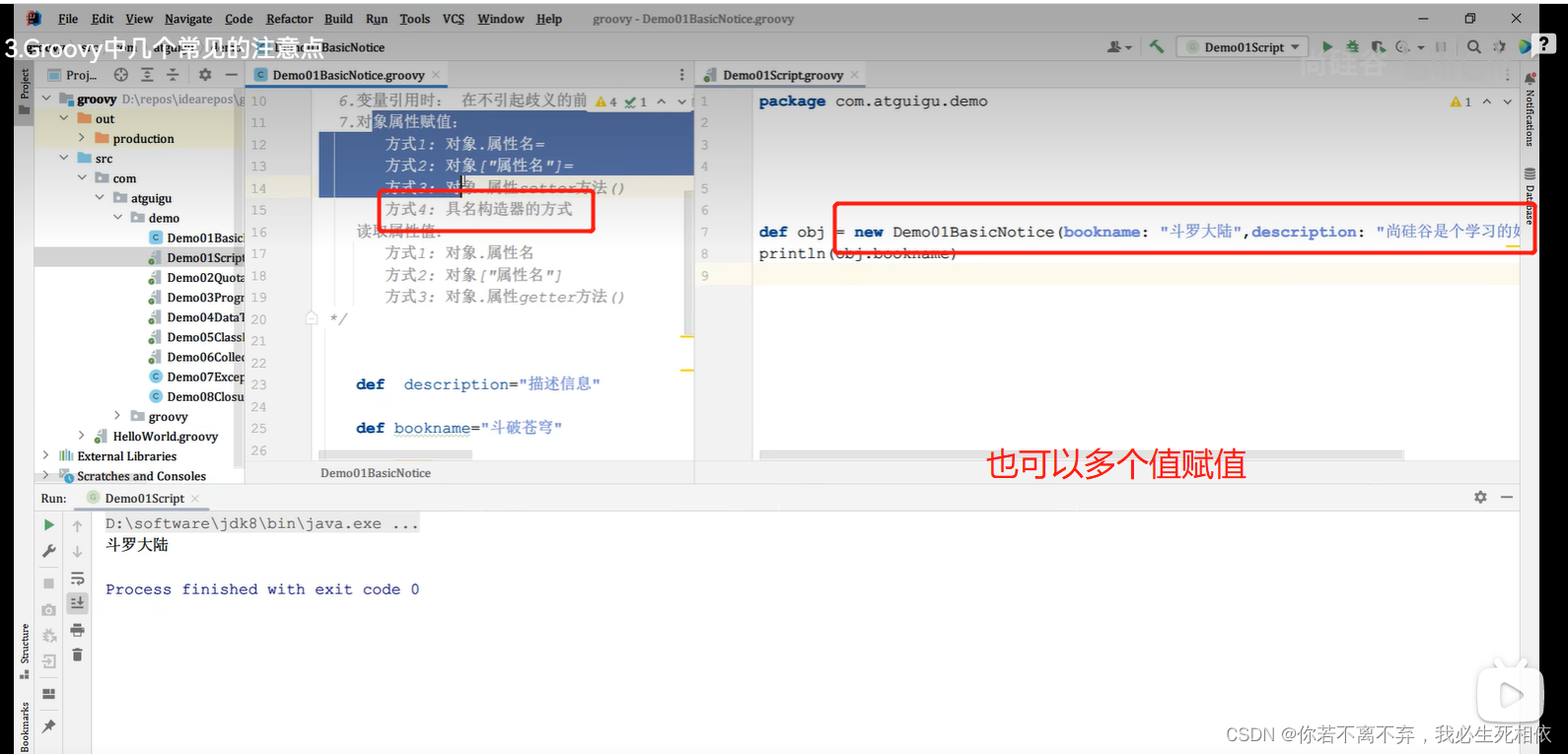Image resolution: width=1568 pixels, height=754 pixels.
Task: Minimize the Run tool window
Action: point(1507,498)
